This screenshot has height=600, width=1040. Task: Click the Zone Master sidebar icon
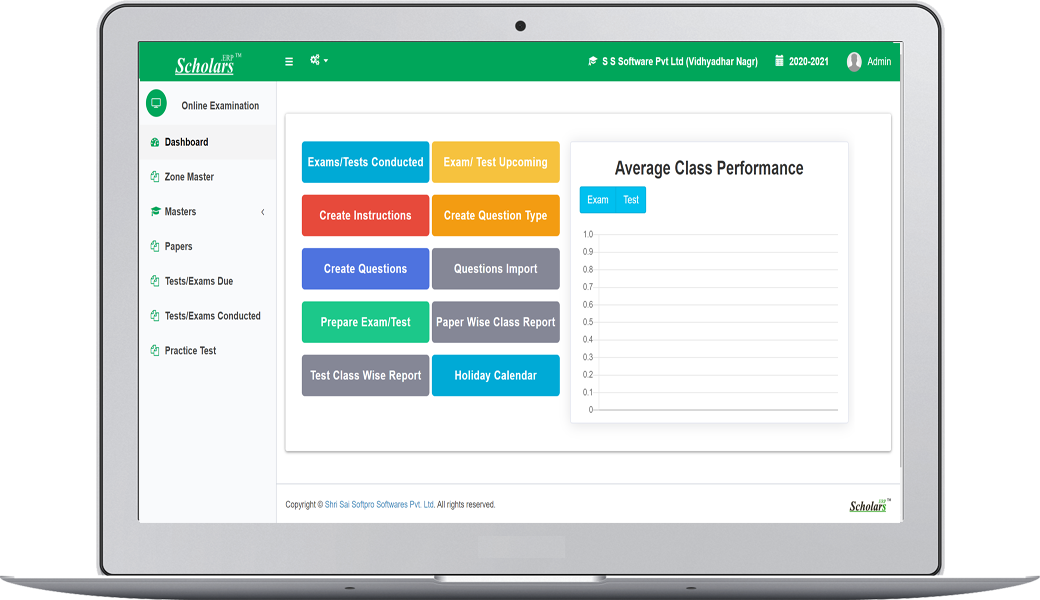[x=155, y=177]
